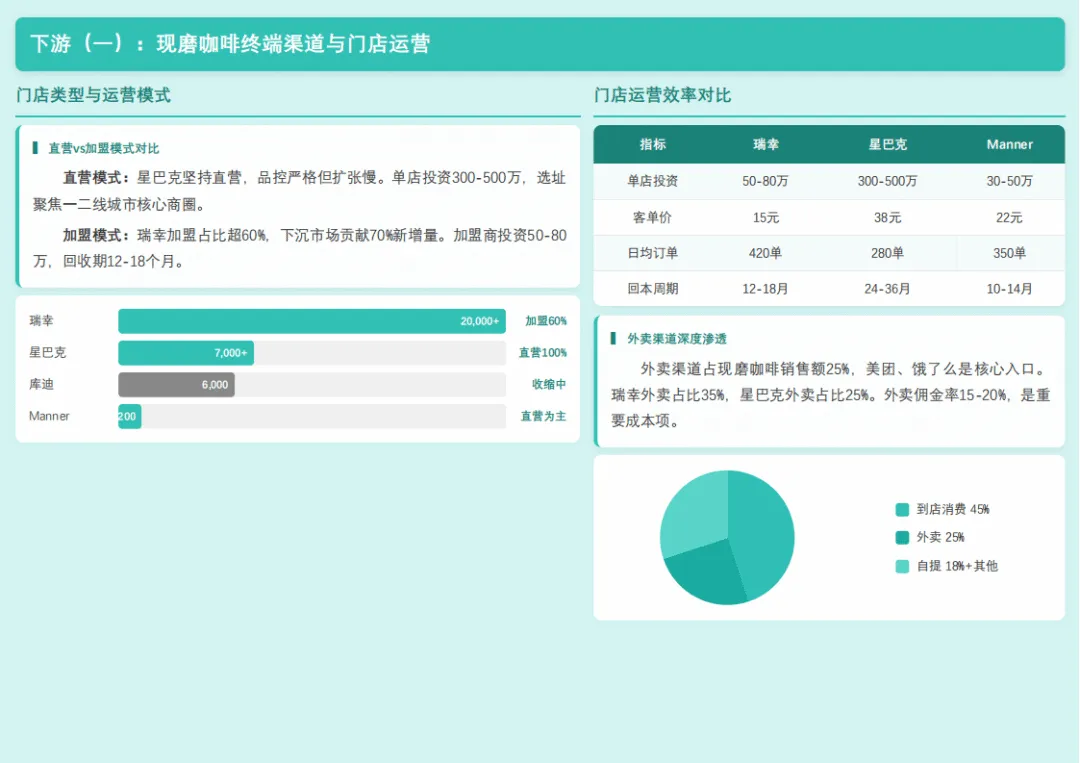The height and width of the screenshot is (763, 1080).
Task: Click the 50-80万 table cell
Action: pyautogui.click(x=765, y=181)
